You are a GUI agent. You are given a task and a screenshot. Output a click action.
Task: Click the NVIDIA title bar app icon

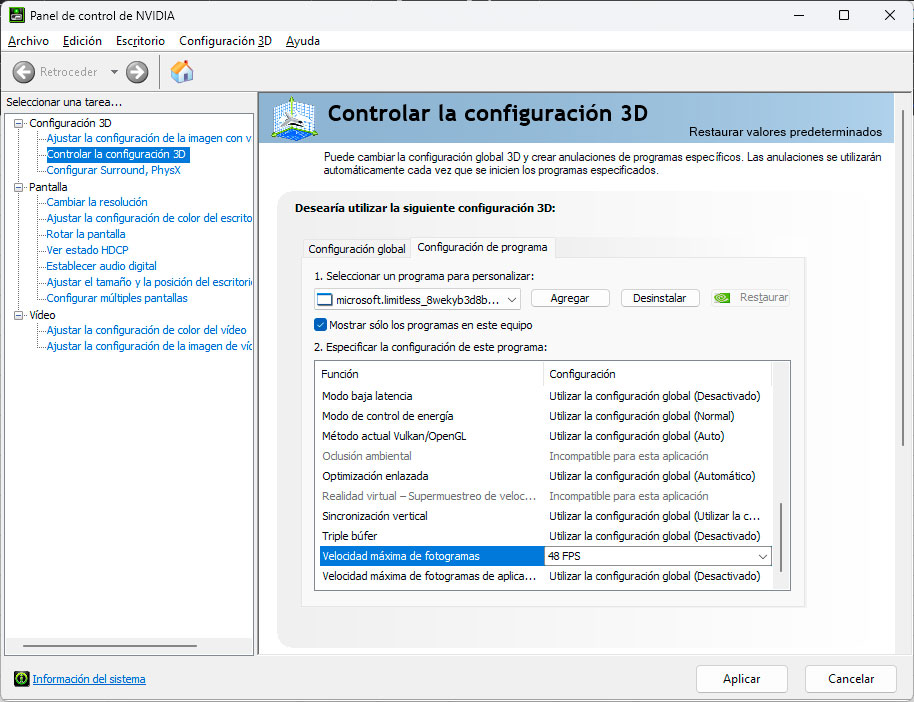click(16, 15)
